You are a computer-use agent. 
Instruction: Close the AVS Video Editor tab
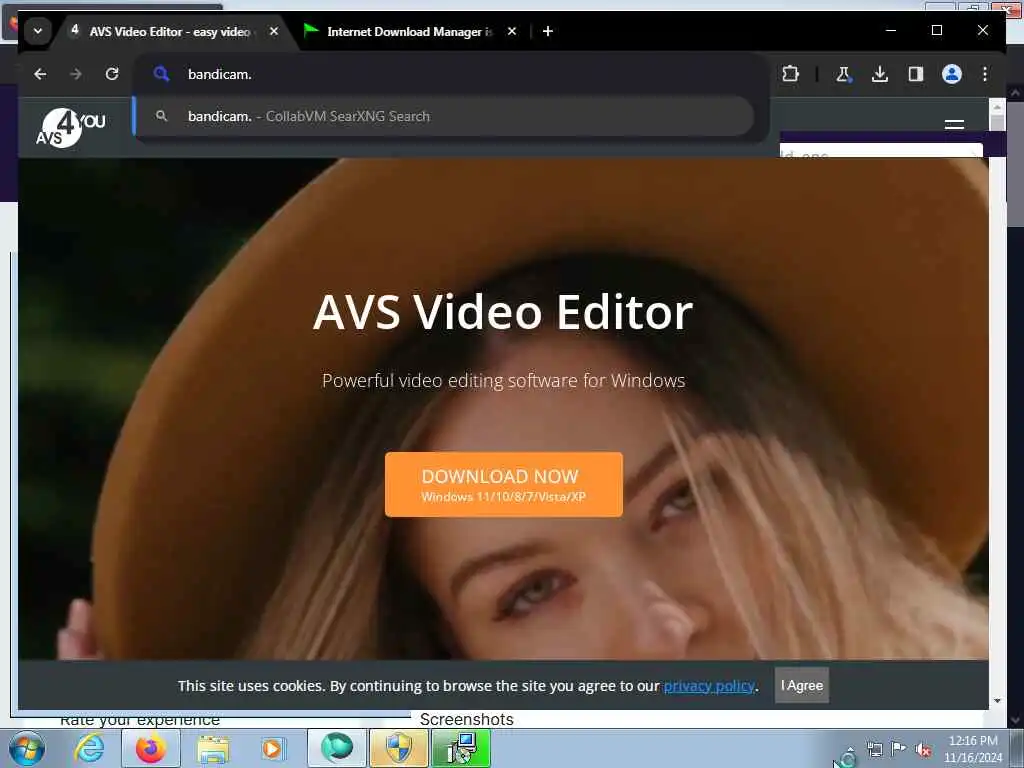click(x=274, y=31)
